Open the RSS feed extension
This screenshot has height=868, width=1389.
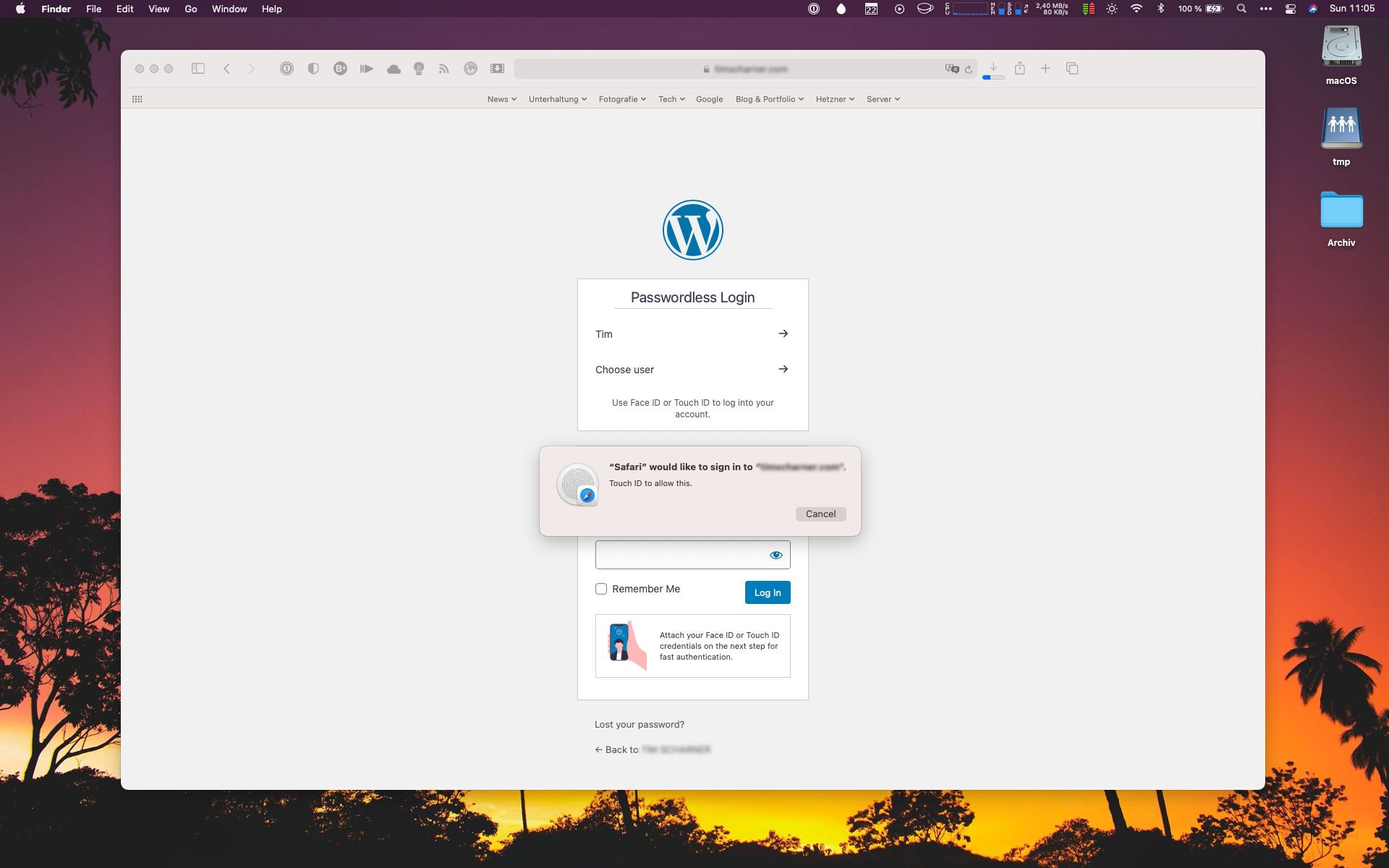[x=444, y=69]
